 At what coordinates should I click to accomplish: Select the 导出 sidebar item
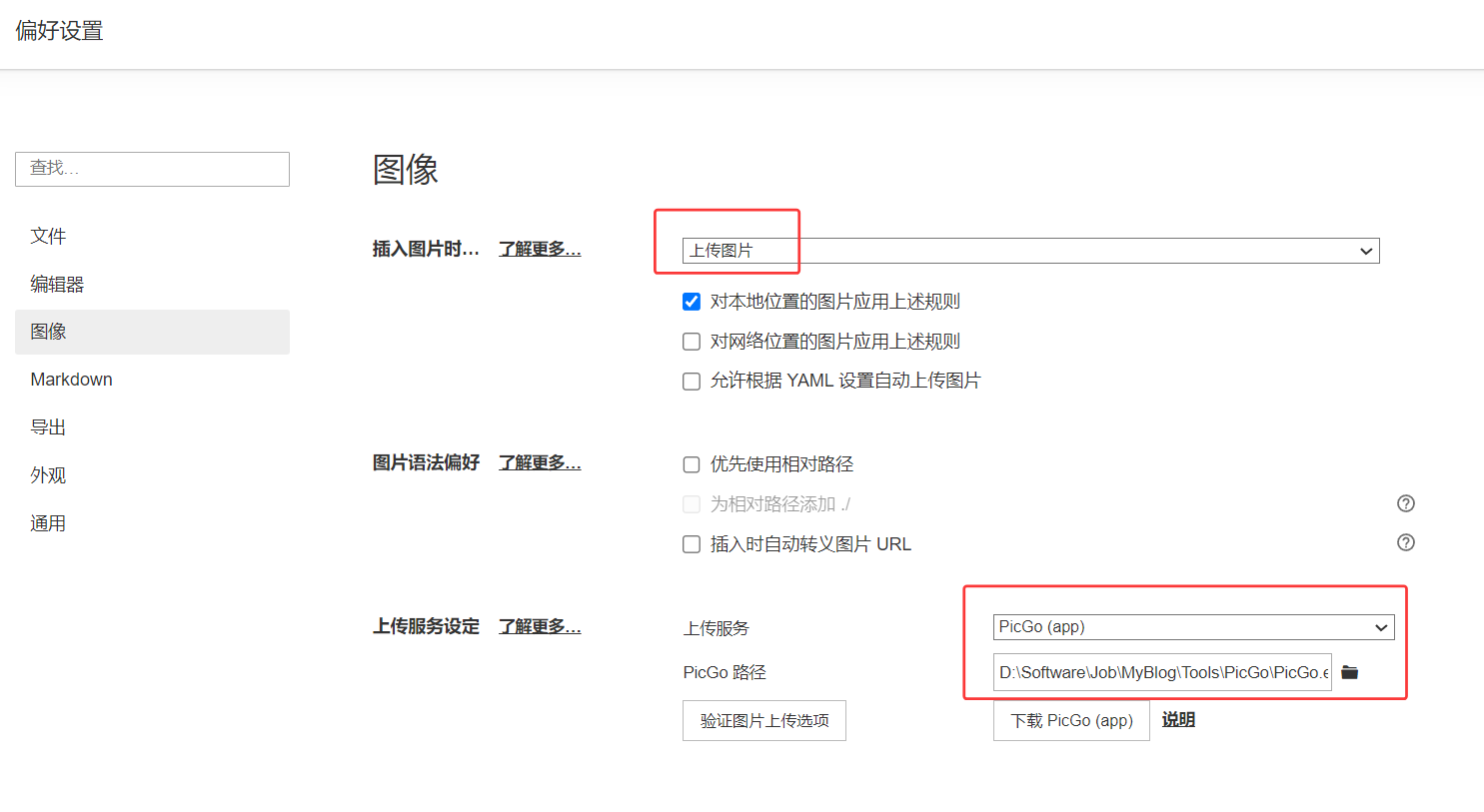(x=48, y=427)
